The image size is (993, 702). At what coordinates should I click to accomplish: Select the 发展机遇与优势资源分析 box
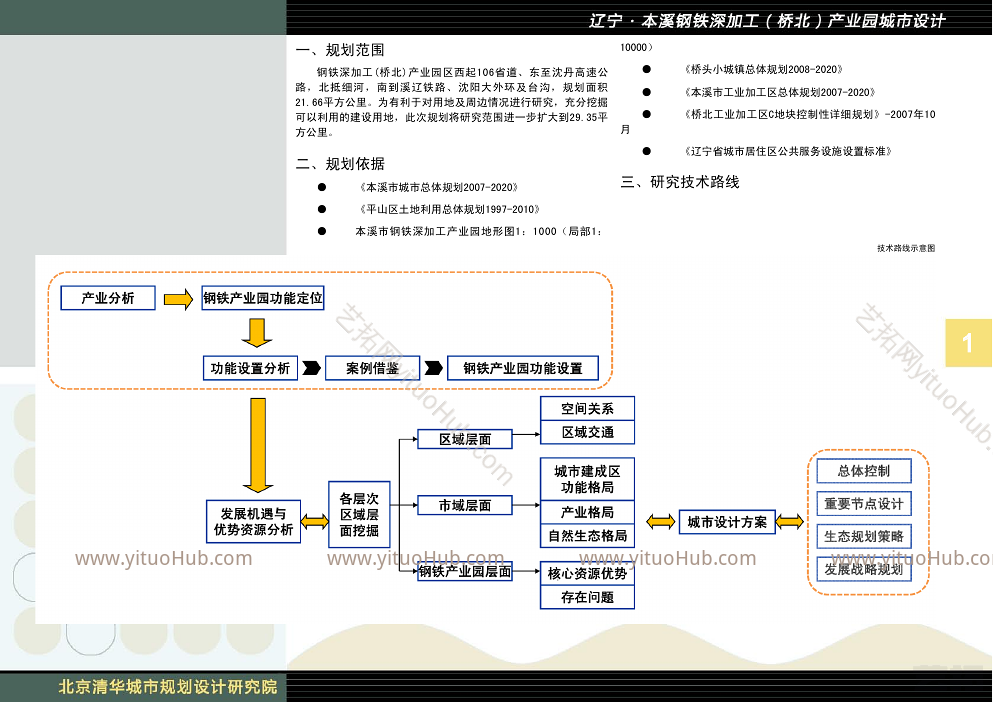click(253, 521)
